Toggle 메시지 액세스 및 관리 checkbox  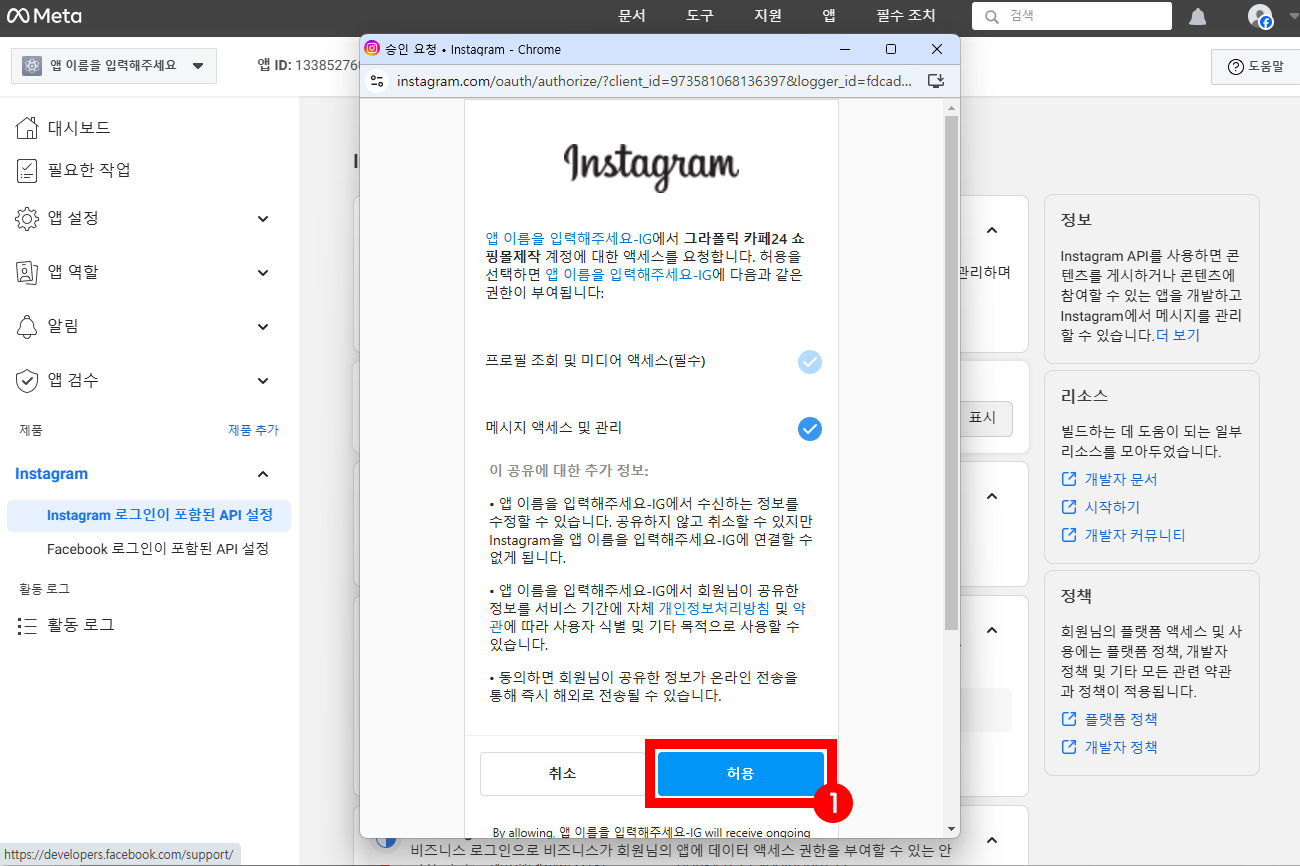[x=810, y=428]
